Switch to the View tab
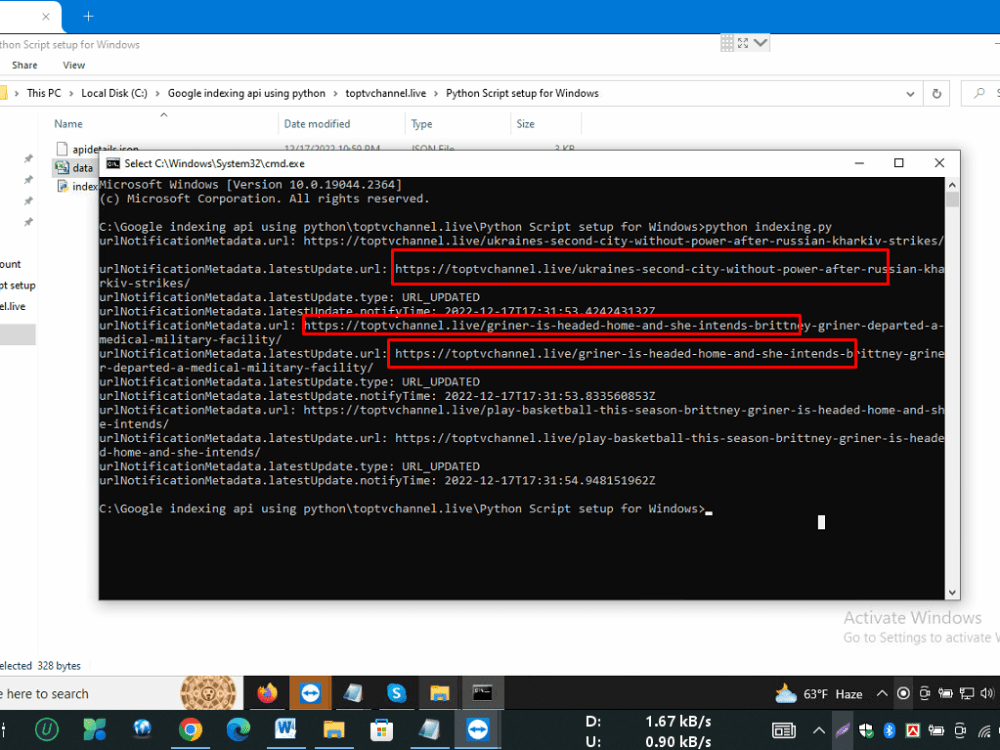Screen dimensions: 1000x750 pos(74,65)
